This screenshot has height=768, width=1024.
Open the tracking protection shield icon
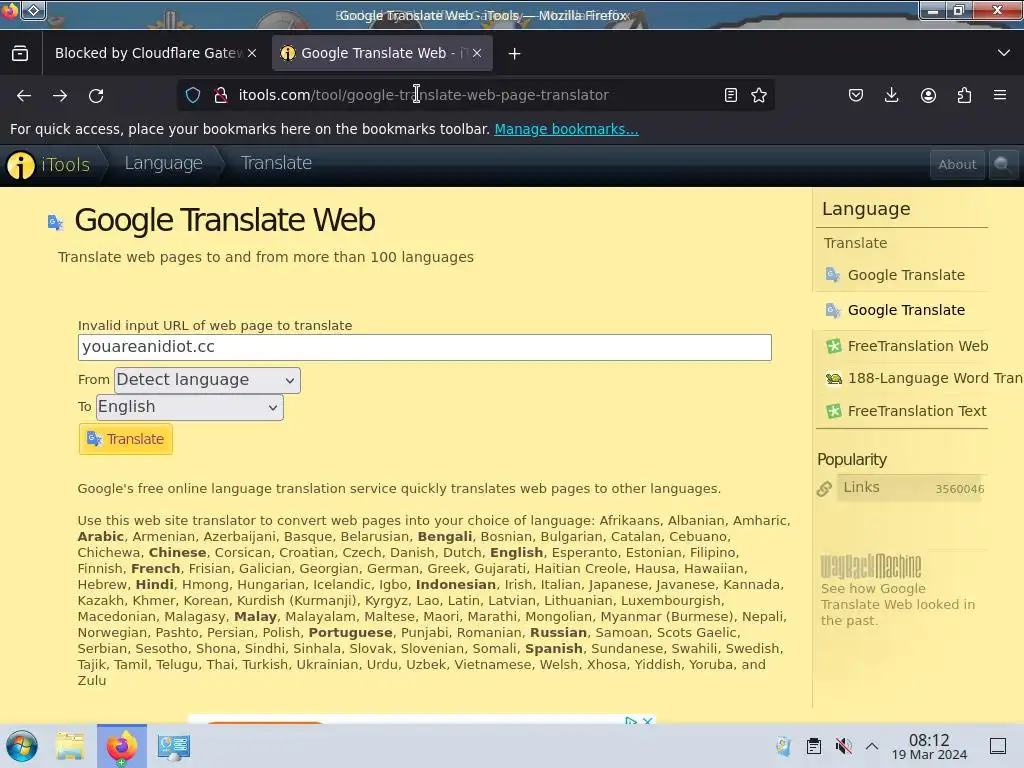[193, 95]
